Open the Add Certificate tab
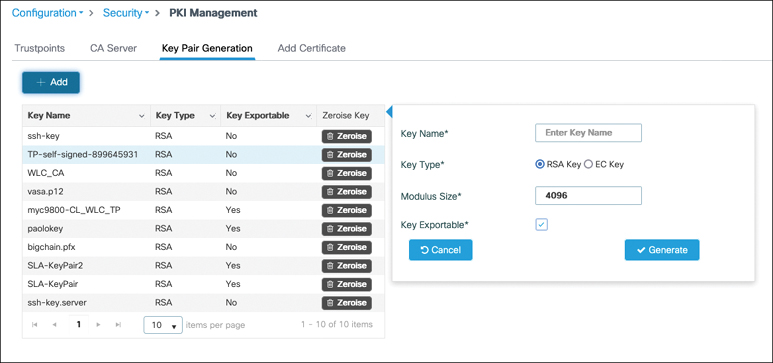This screenshot has width=773, height=363. (312, 48)
